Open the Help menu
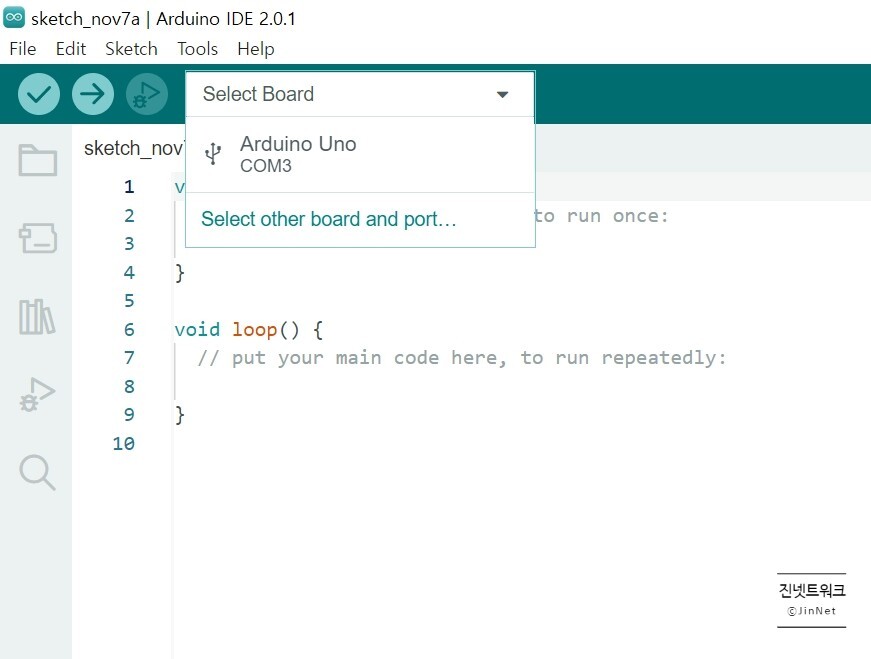871x659 pixels. 256,49
